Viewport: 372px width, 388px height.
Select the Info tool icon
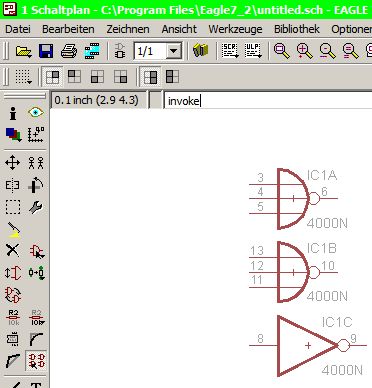[x=13, y=113]
